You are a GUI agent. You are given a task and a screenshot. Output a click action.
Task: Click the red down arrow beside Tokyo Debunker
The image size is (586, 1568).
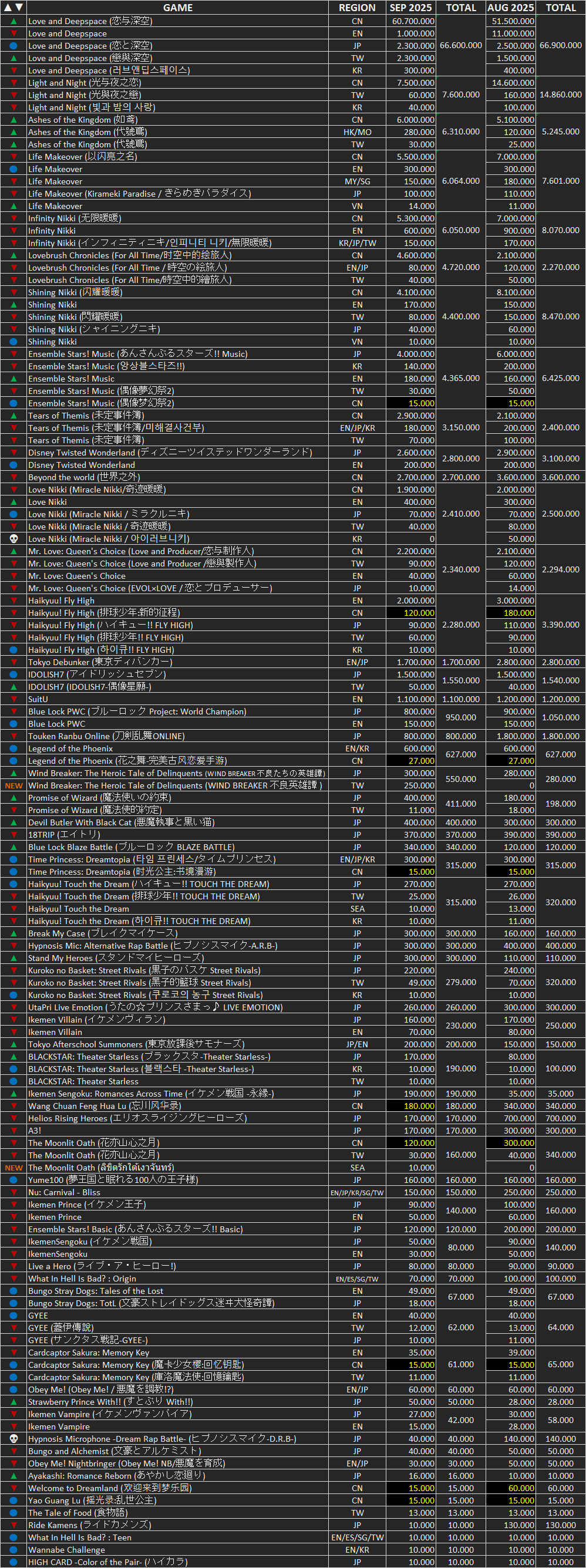pos(14,662)
